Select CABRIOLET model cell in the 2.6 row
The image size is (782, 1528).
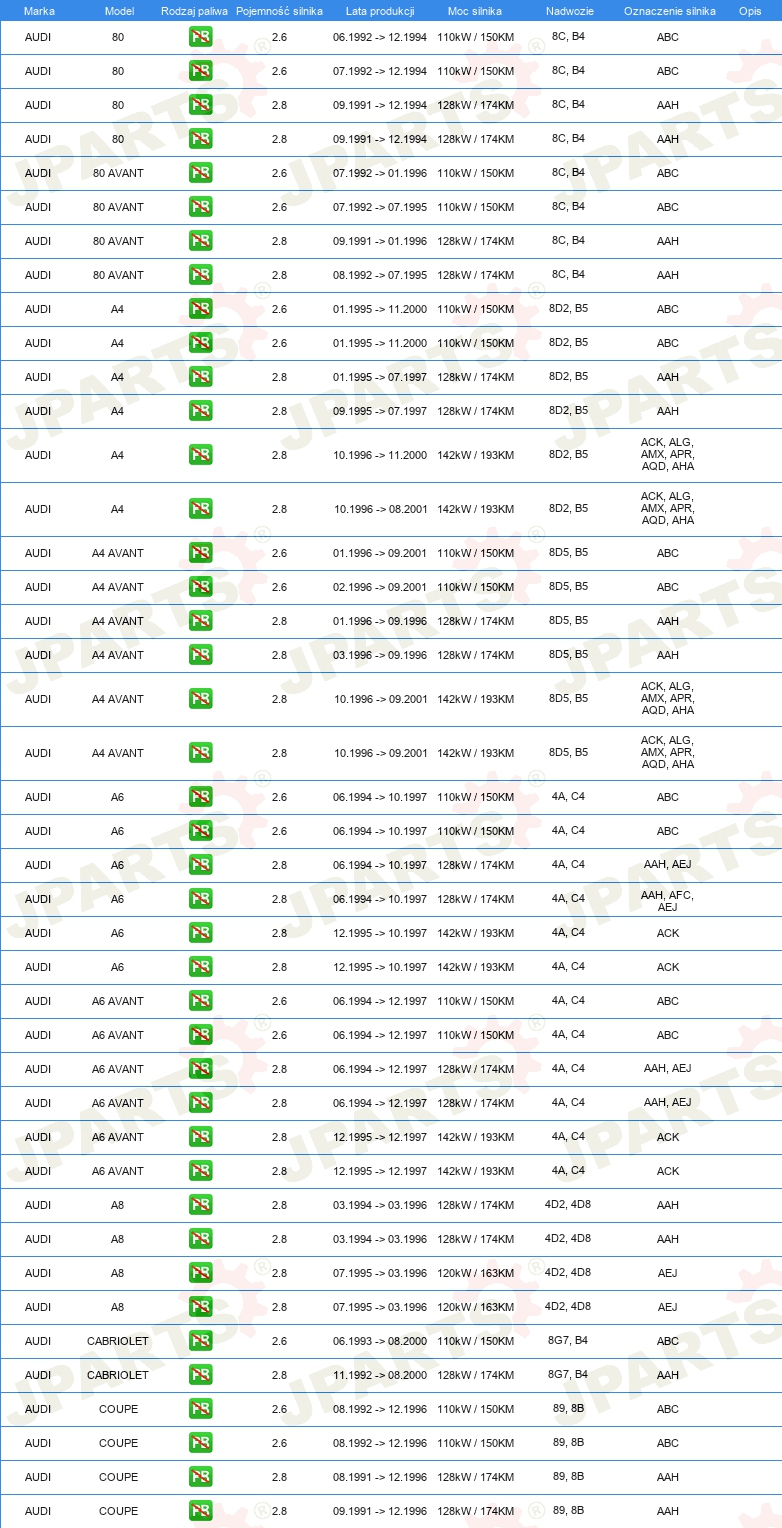[x=118, y=1341]
